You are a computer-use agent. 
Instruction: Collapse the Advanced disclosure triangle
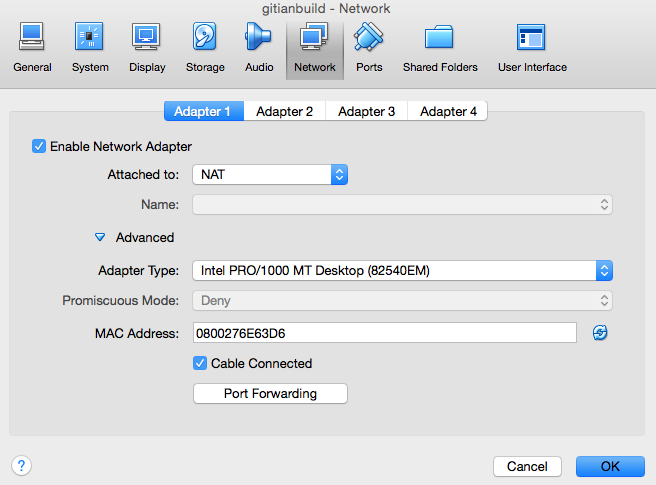click(x=100, y=238)
